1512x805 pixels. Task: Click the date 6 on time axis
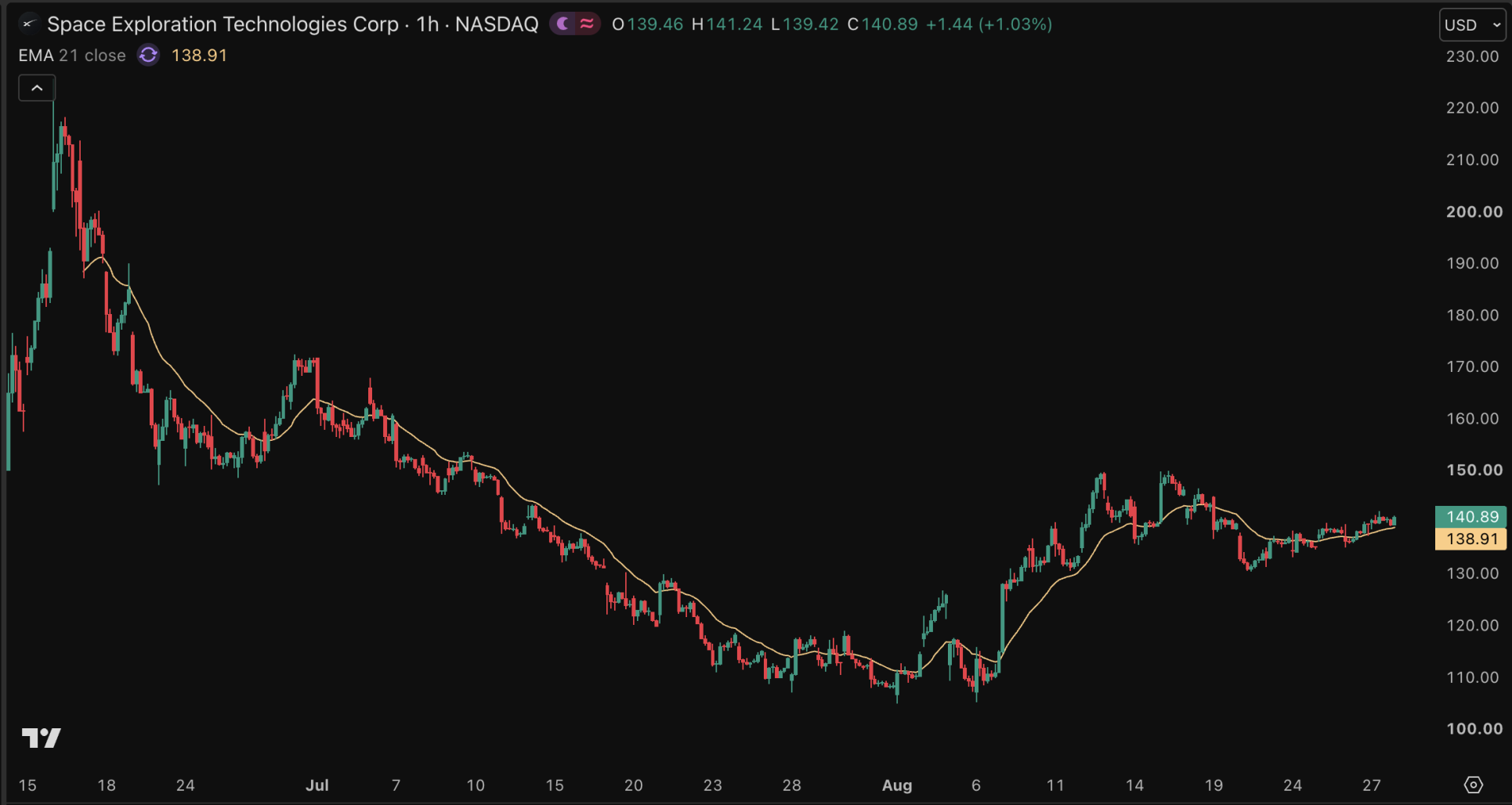tap(976, 785)
